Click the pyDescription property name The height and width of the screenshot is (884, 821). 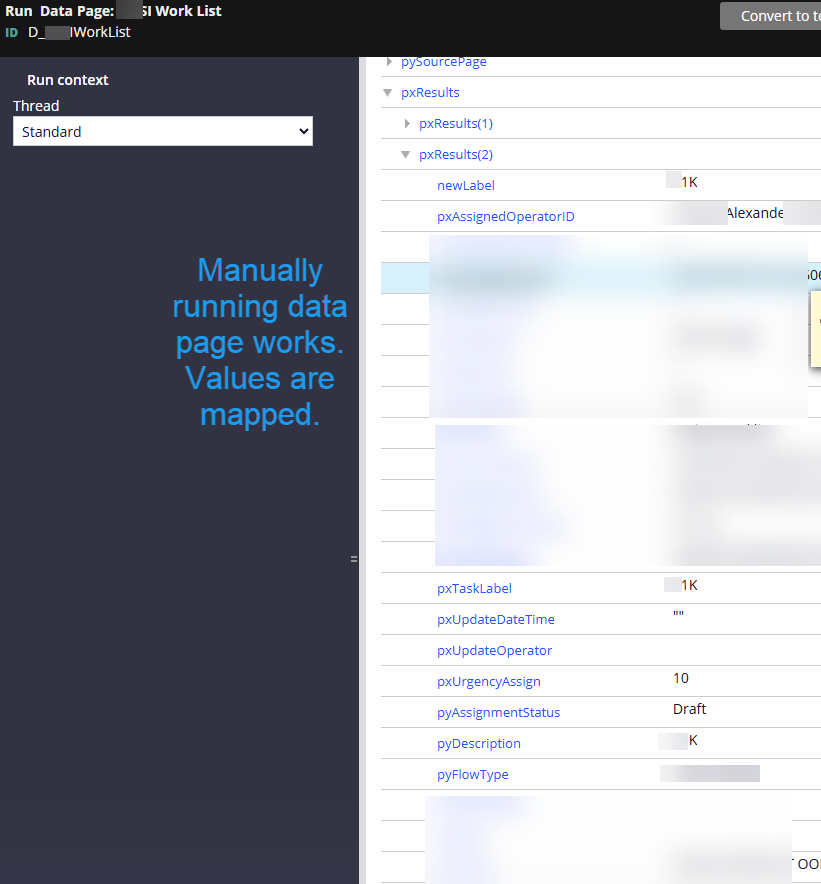tap(478, 744)
